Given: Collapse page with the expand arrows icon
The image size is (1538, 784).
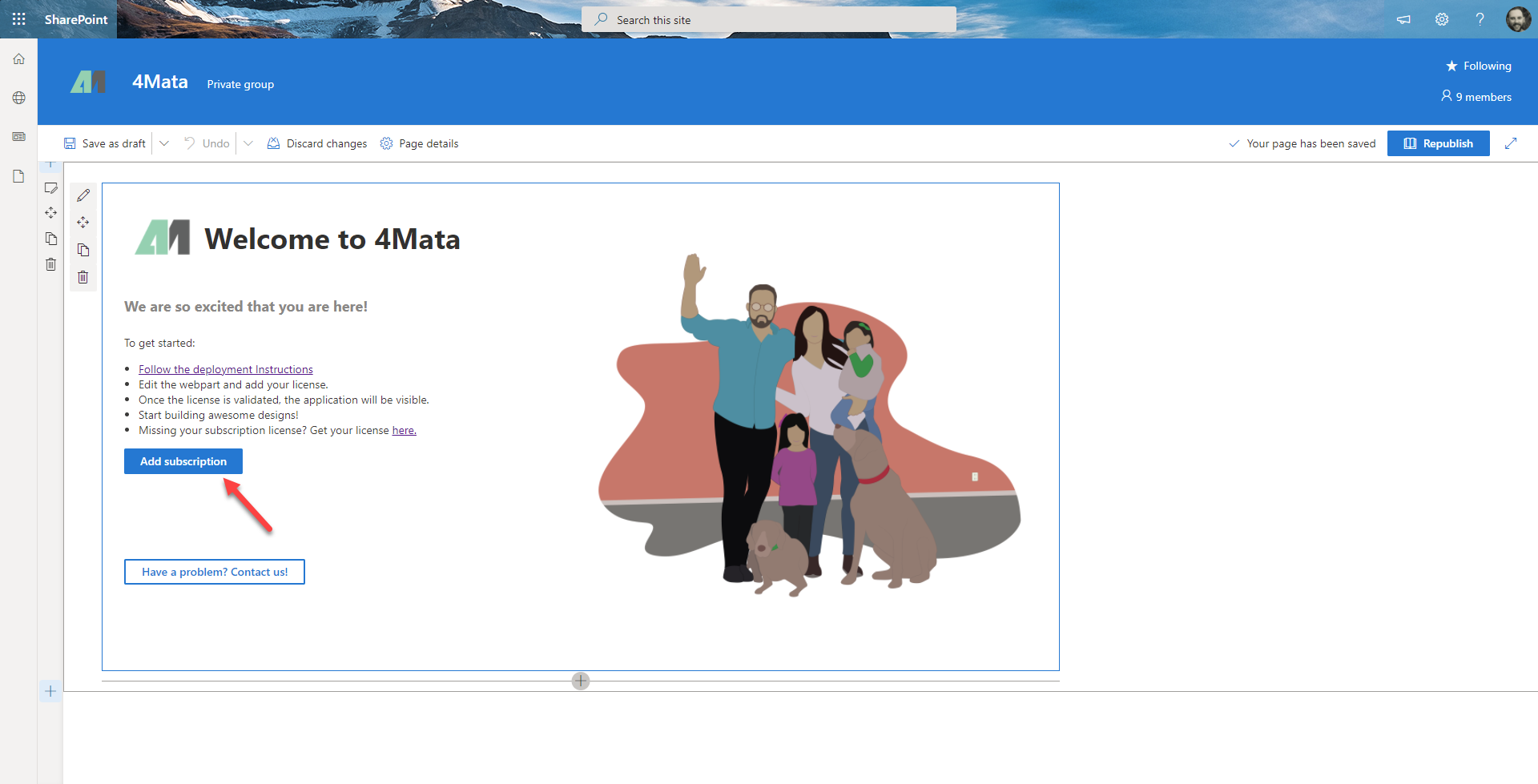Looking at the screenshot, I should pos(1511,143).
